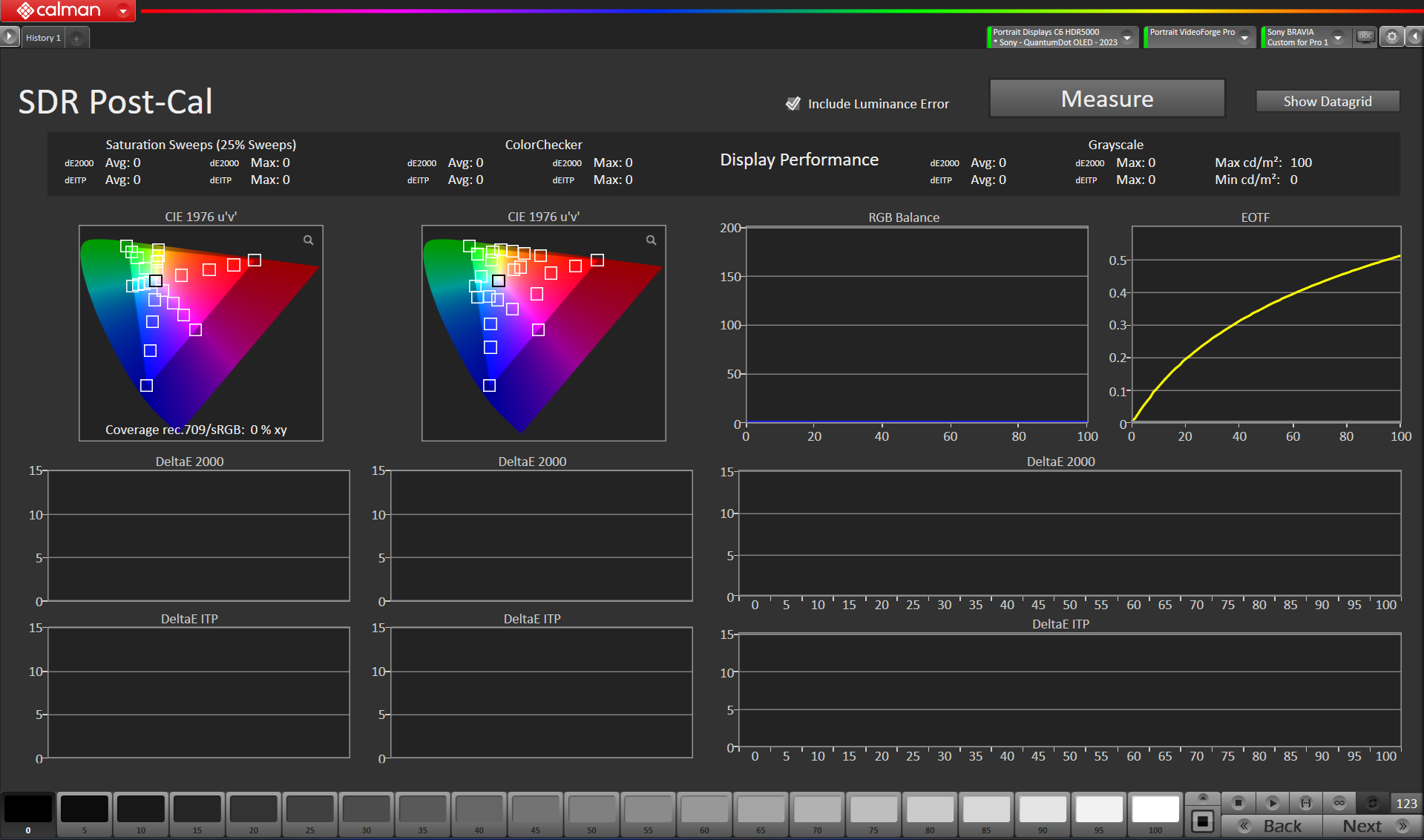Click the stop measurement icon
The image size is (1424, 840).
click(1238, 803)
